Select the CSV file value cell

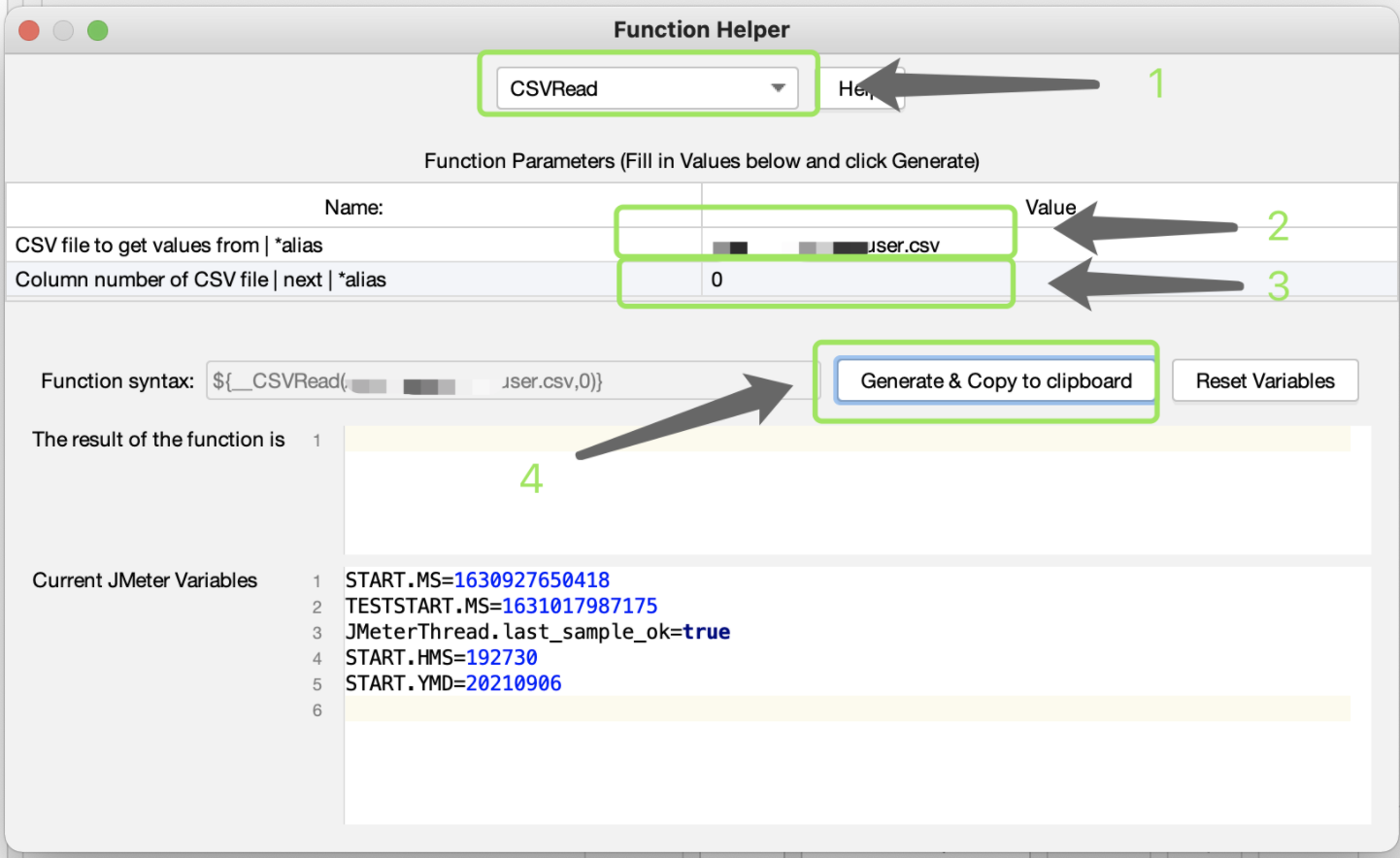(x=1049, y=246)
